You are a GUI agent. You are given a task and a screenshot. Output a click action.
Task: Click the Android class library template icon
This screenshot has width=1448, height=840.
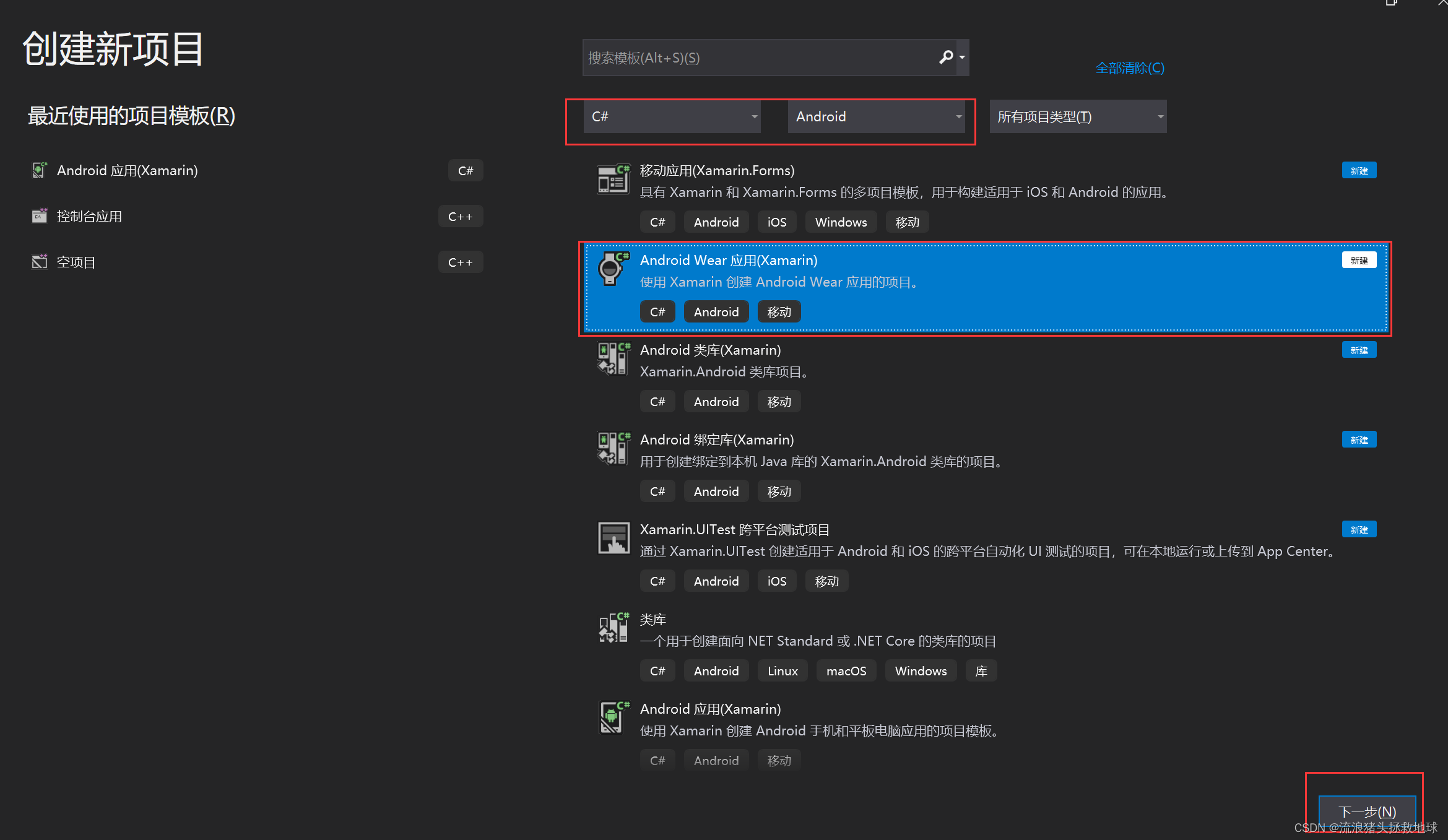pos(613,359)
